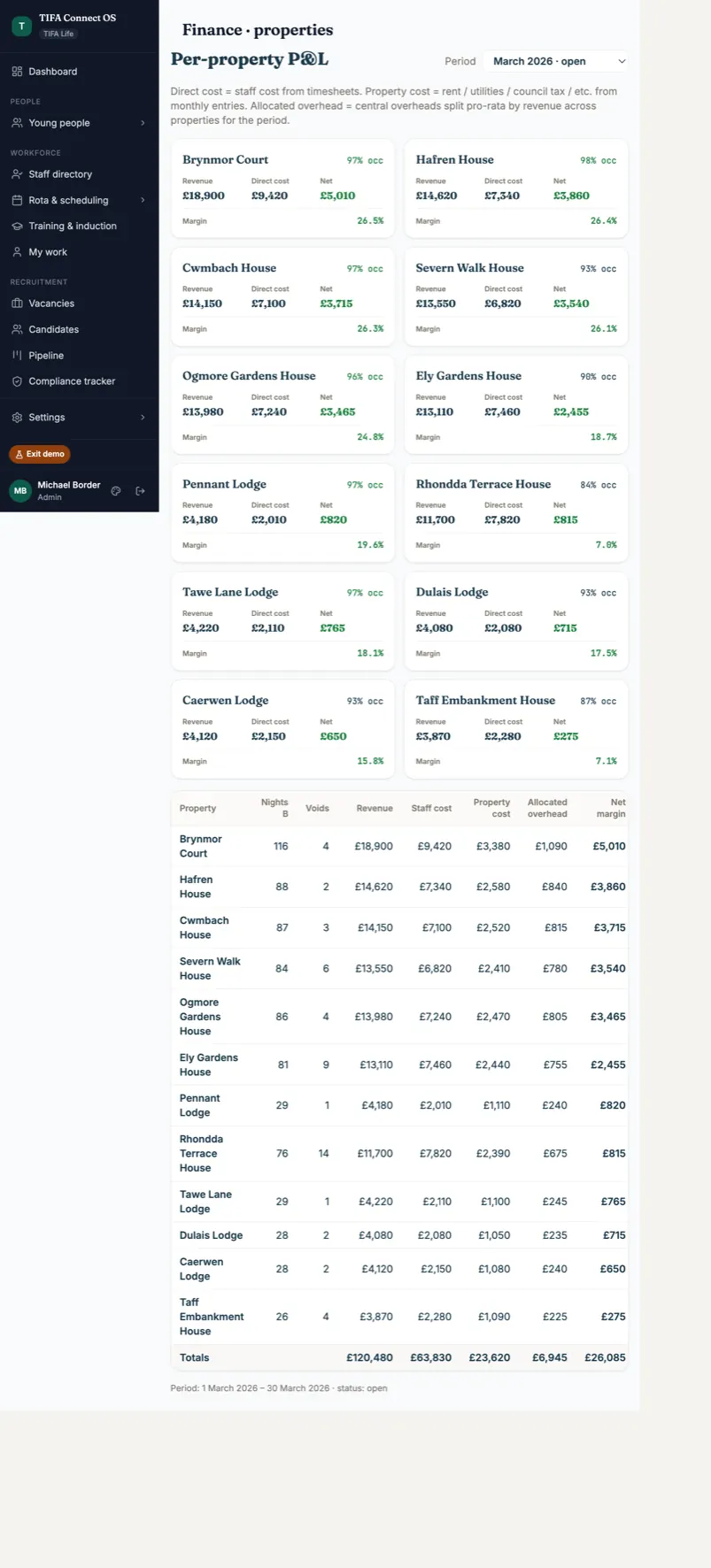Screen dimensions: 711x1568
Task: Click the Voids column header
Action: tap(317, 808)
